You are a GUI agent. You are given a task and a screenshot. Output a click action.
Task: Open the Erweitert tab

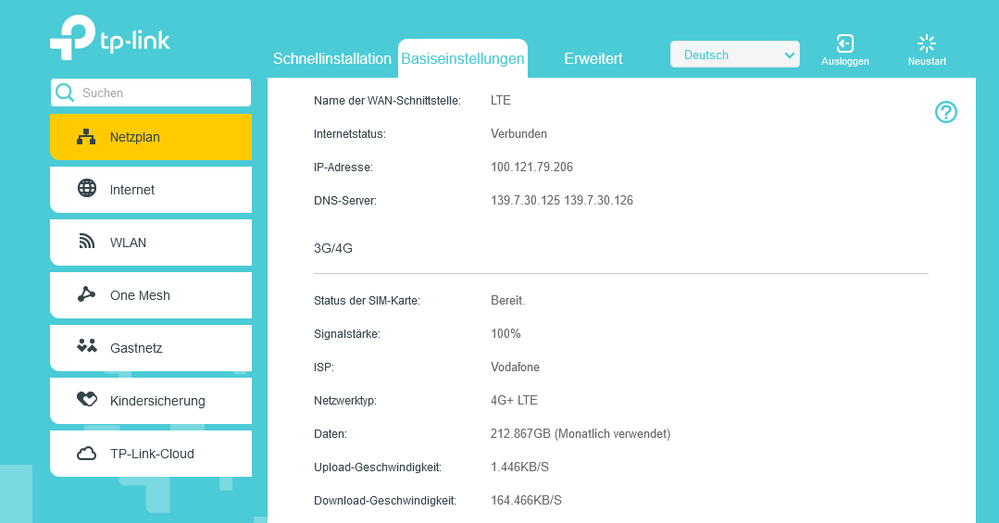pos(593,59)
